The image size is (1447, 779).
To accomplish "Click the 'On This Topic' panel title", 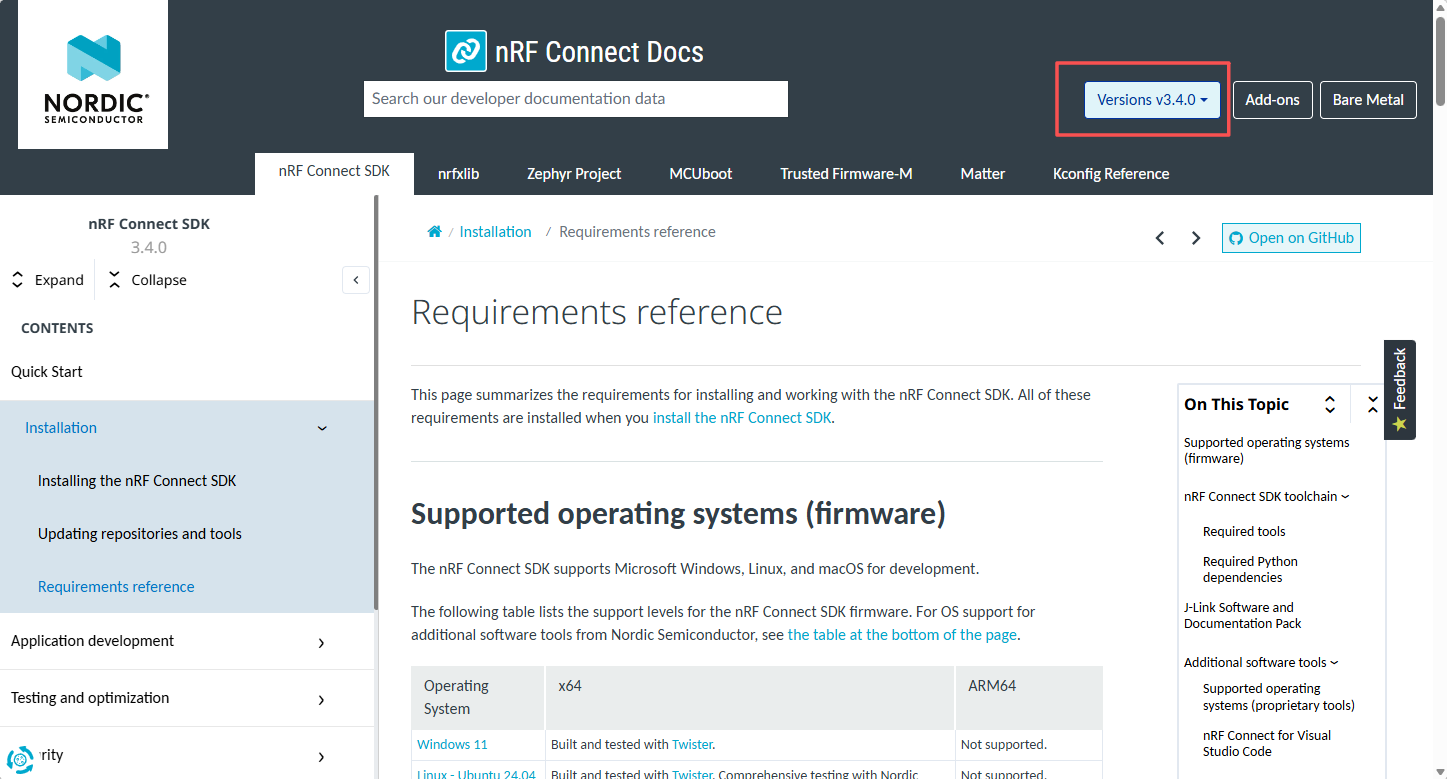I will (x=1236, y=404).
